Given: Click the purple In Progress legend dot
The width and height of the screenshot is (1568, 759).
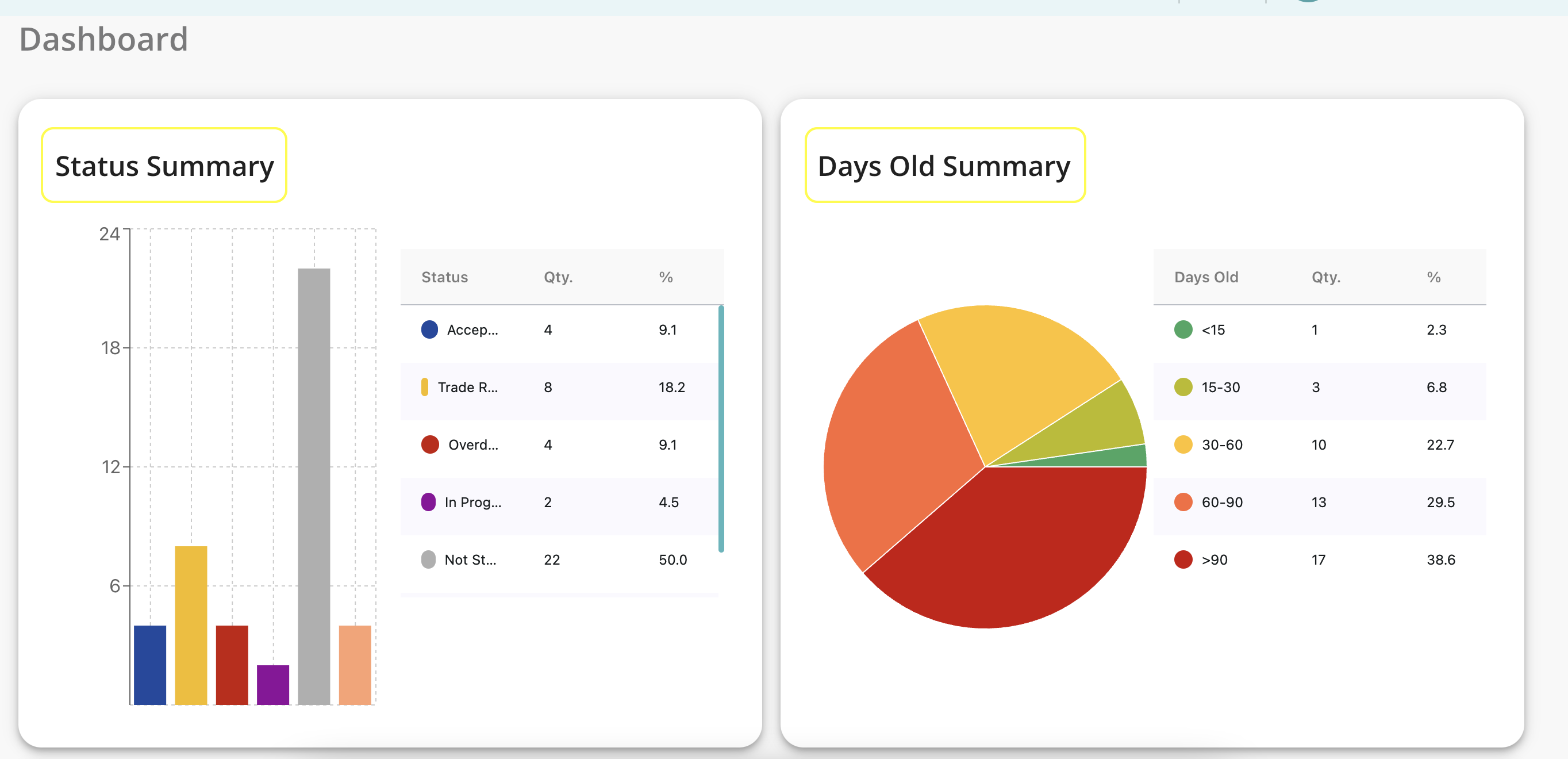Looking at the screenshot, I should pyautogui.click(x=428, y=502).
